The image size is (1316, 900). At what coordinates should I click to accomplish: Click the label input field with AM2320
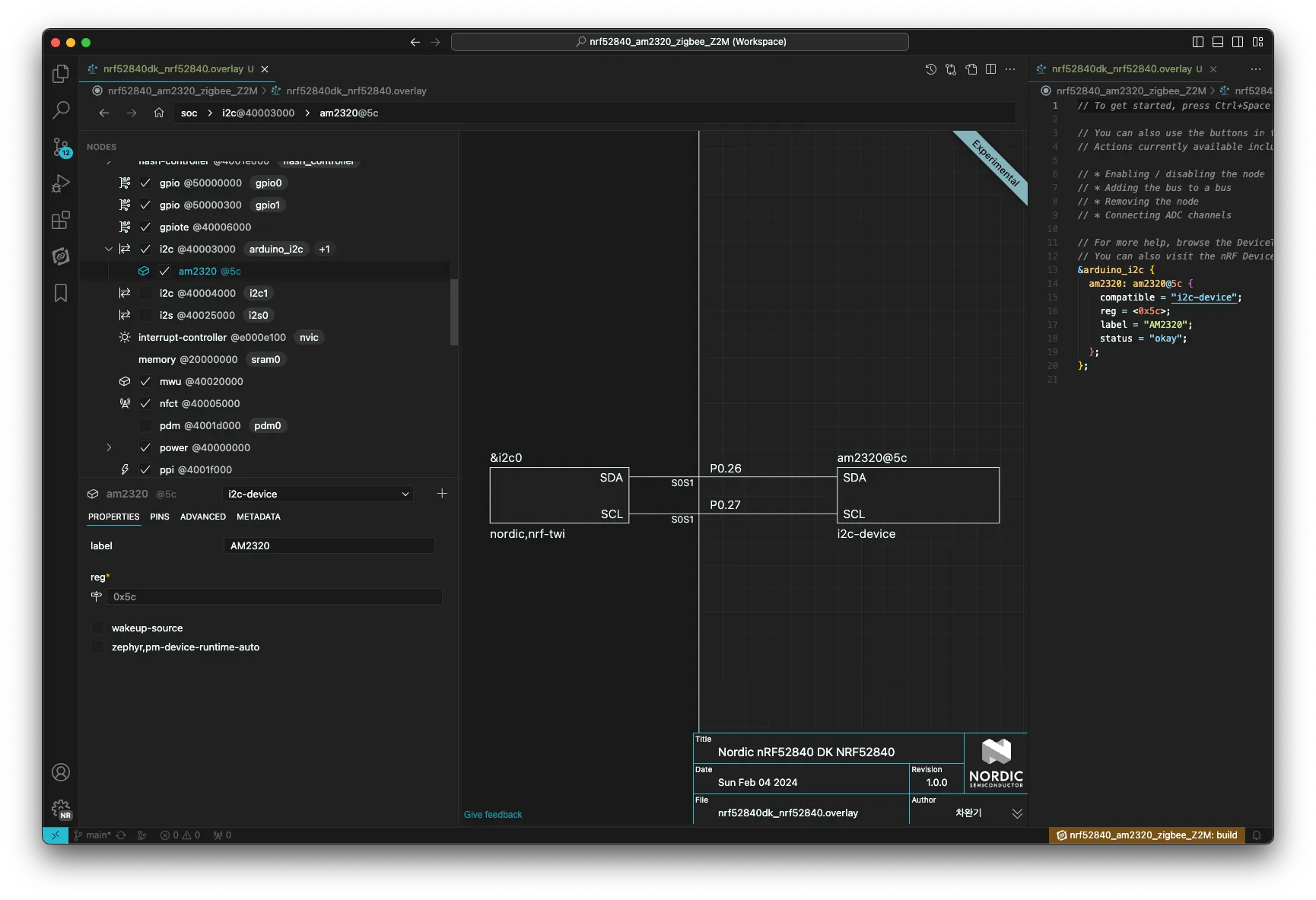[x=329, y=545]
